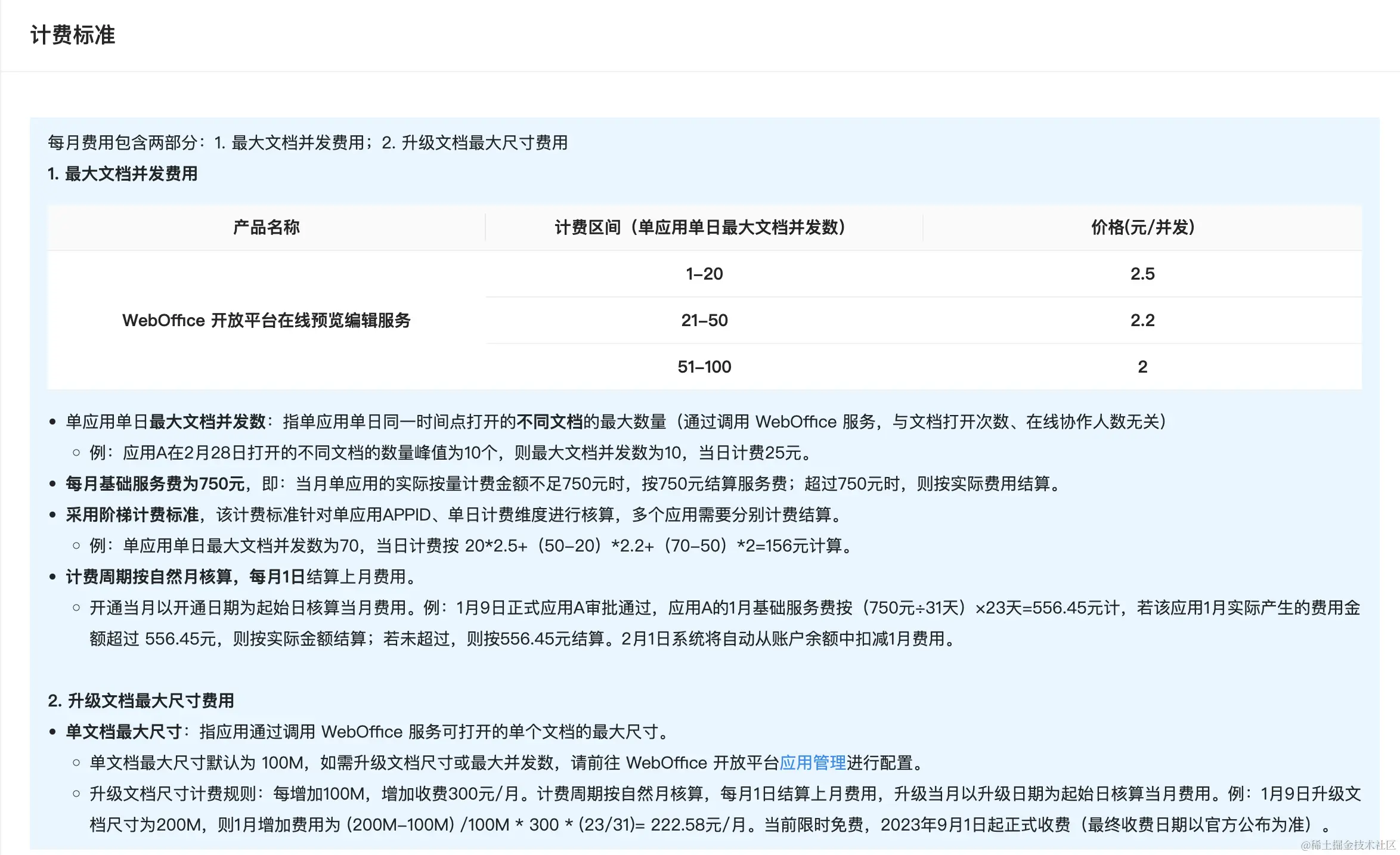Click the 21–50 pricing tier row
This screenshot has width=1400, height=855.
(x=704, y=320)
